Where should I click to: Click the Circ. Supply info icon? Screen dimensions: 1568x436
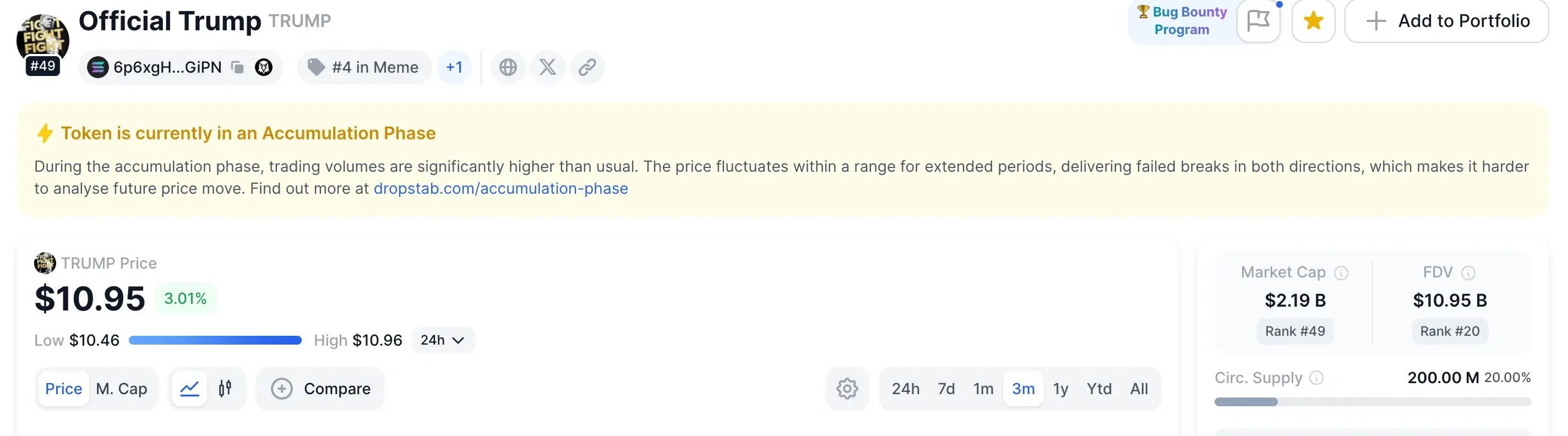pos(1316,378)
